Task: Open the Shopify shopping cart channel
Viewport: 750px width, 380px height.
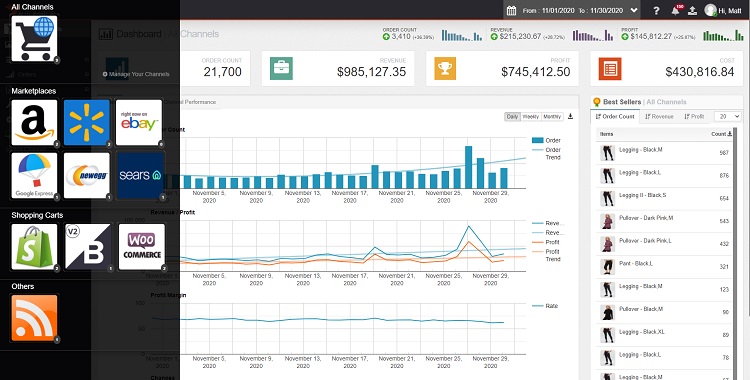Action: [x=34, y=246]
